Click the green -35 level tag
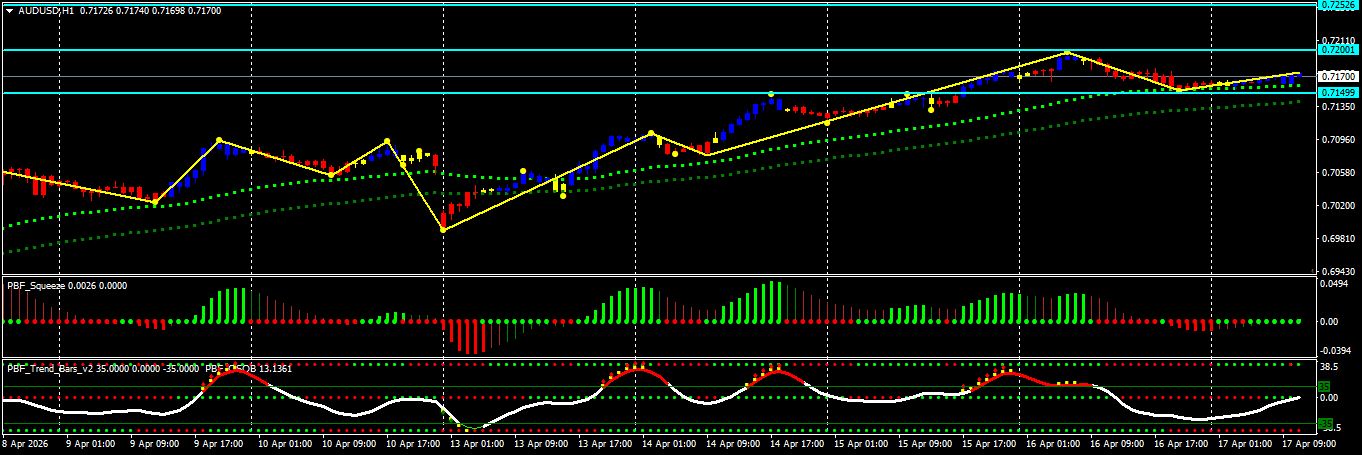 [1327, 424]
